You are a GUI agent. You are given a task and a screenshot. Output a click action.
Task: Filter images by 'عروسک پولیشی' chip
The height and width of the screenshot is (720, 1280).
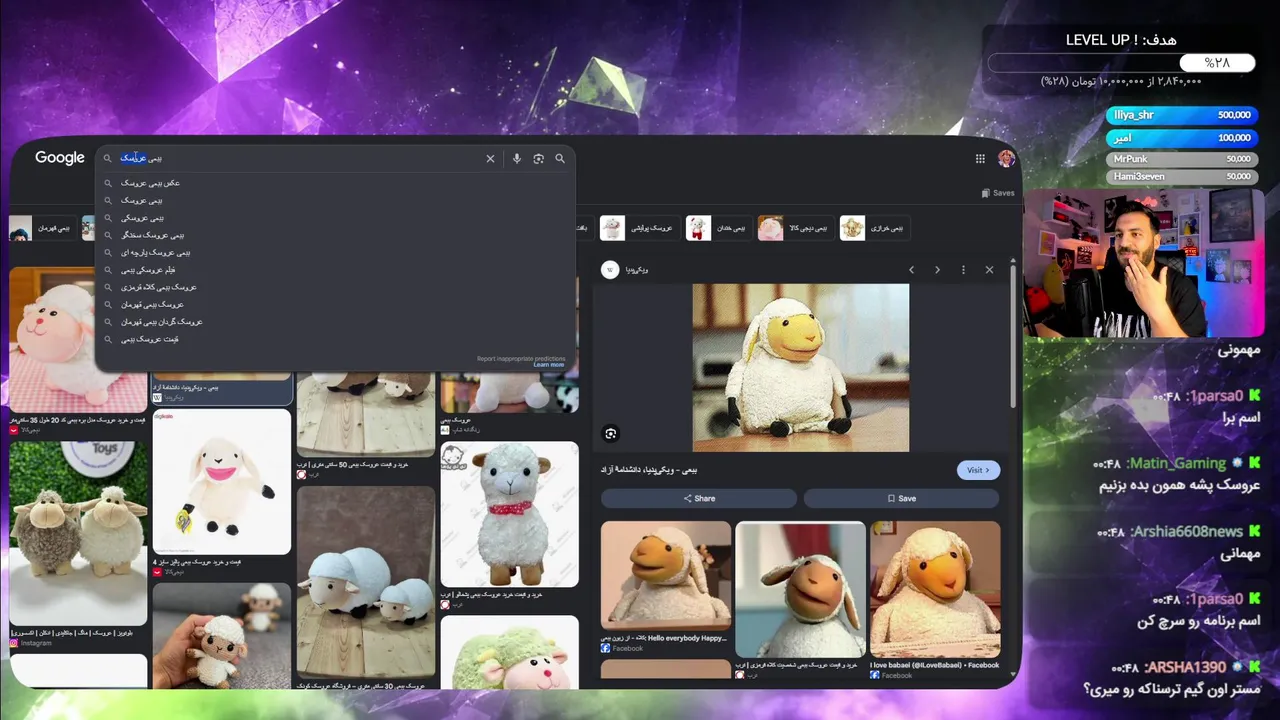click(638, 228)
